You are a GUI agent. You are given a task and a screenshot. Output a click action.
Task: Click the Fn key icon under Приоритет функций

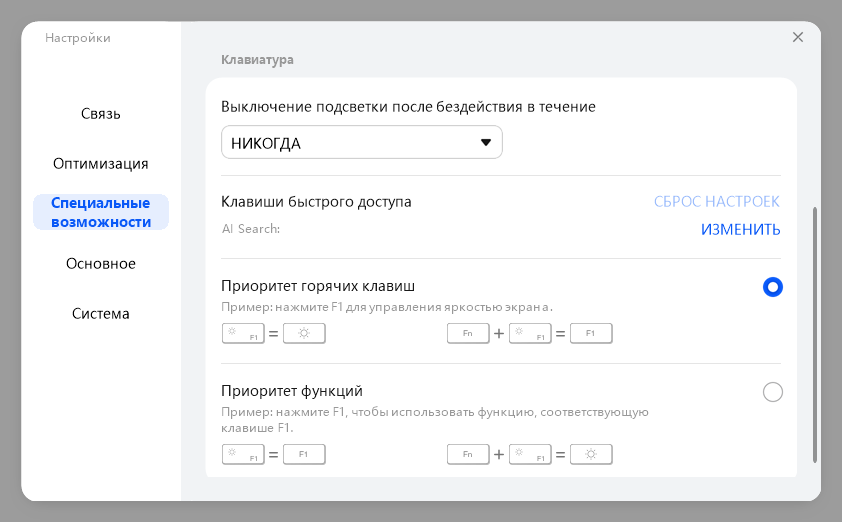(467, 455)
